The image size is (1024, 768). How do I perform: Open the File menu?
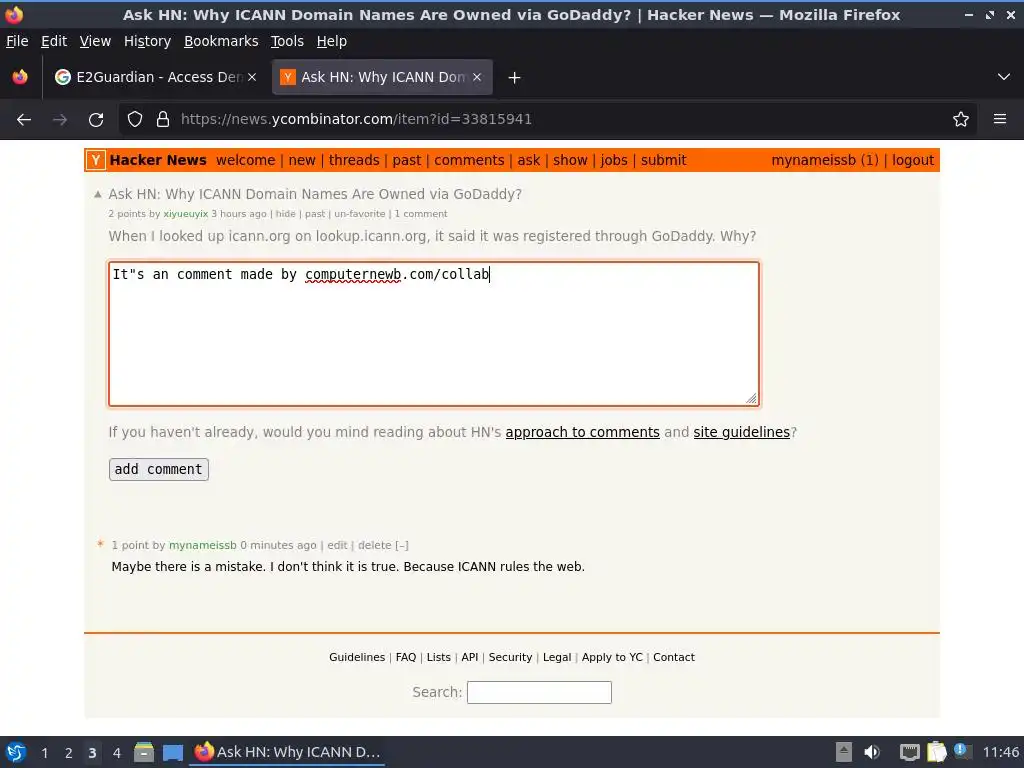(x=17, y=41)
